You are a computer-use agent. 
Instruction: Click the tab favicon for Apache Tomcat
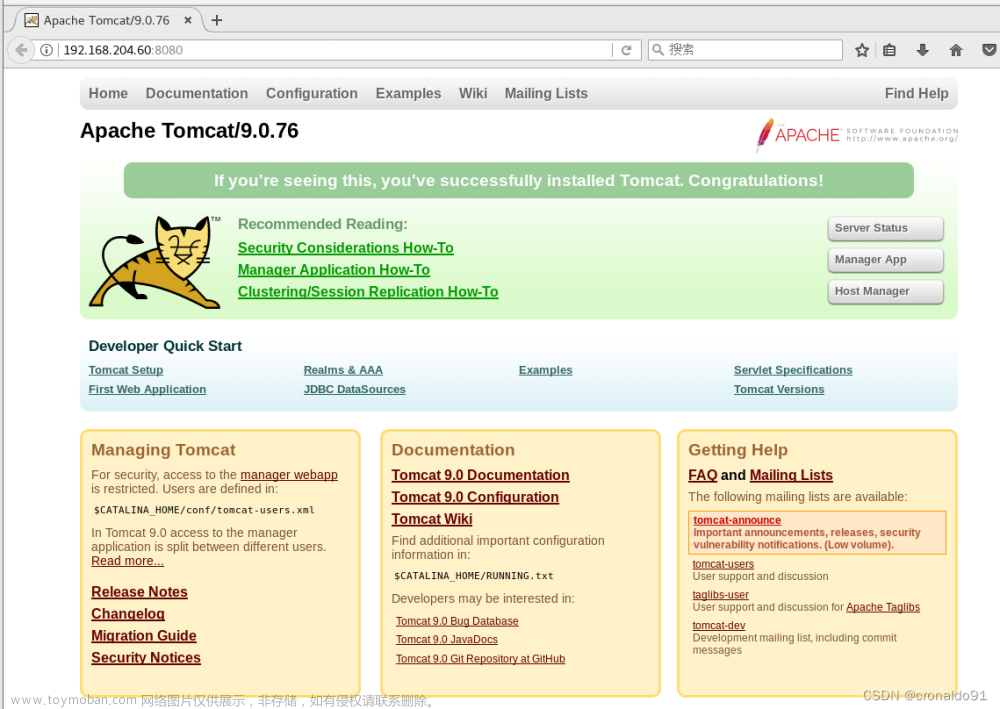(31, 20)
